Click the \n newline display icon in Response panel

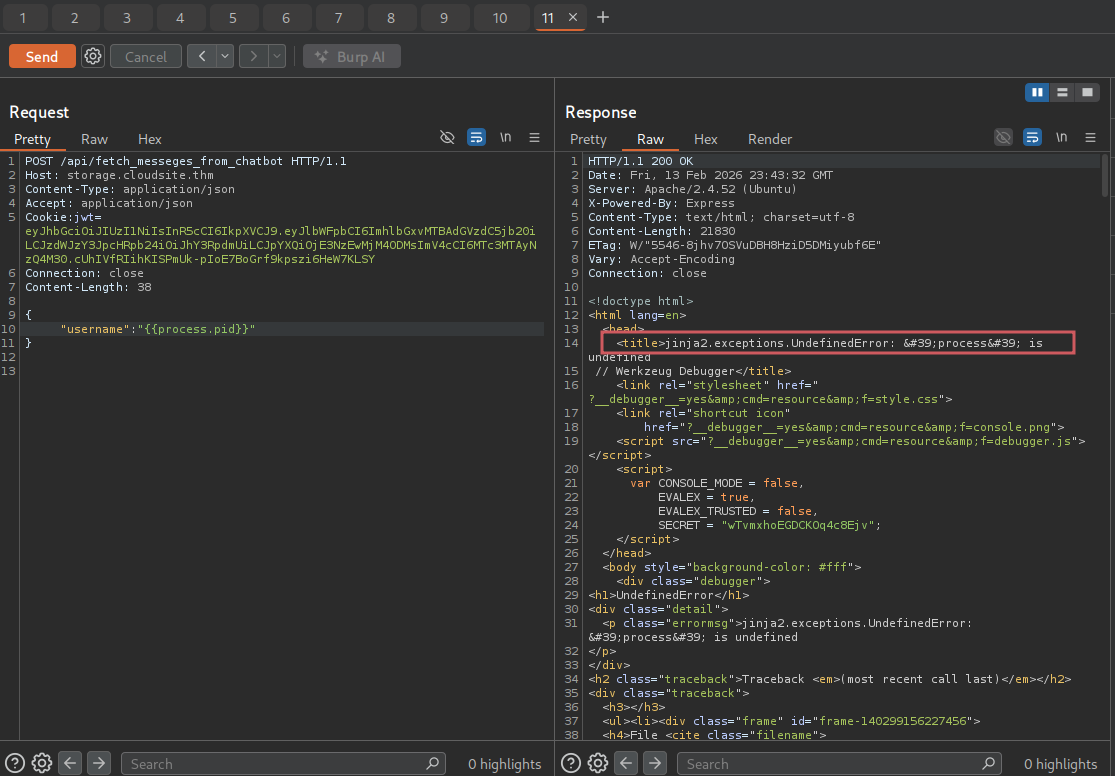1061,137
